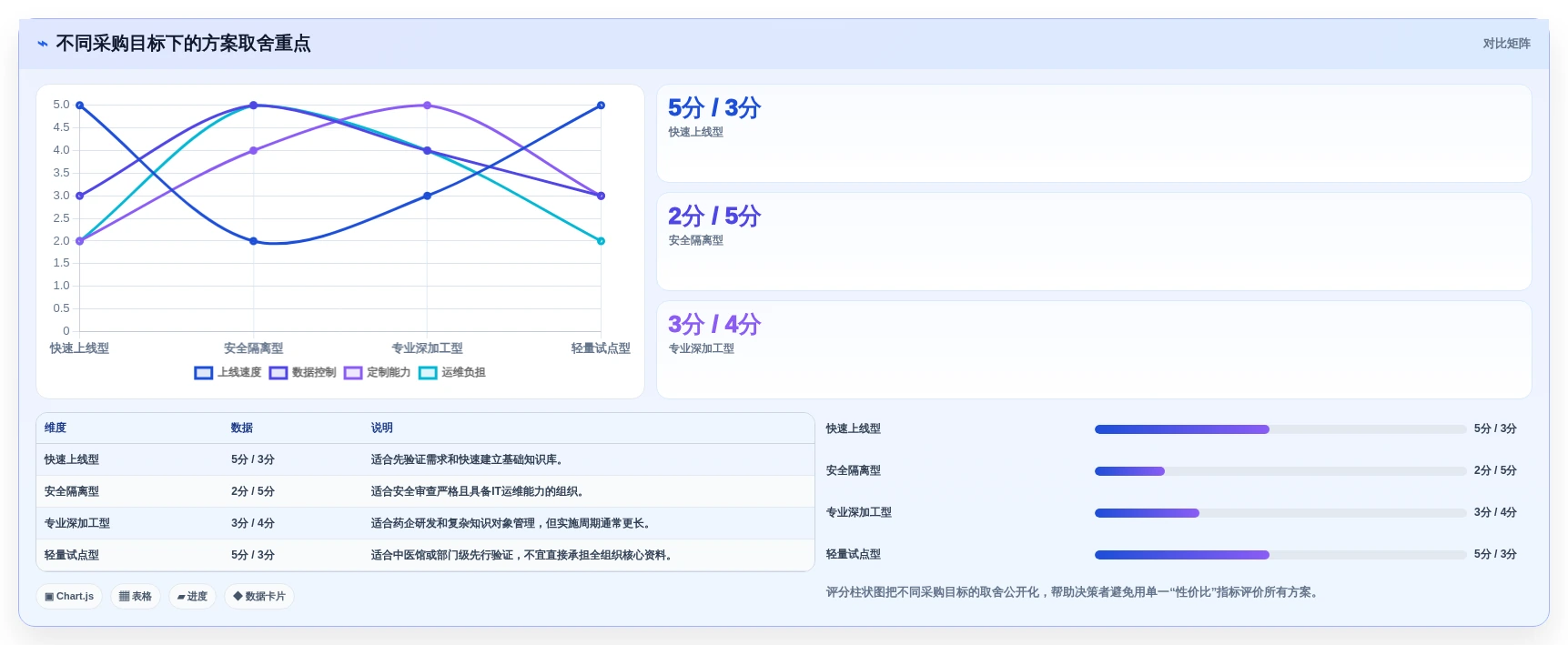The height and width of the screenshot is (645, 1568).
Task: Click the description 适合安全审查严格且具备IT运维能力的组织
Action: (x=480, y=491)
